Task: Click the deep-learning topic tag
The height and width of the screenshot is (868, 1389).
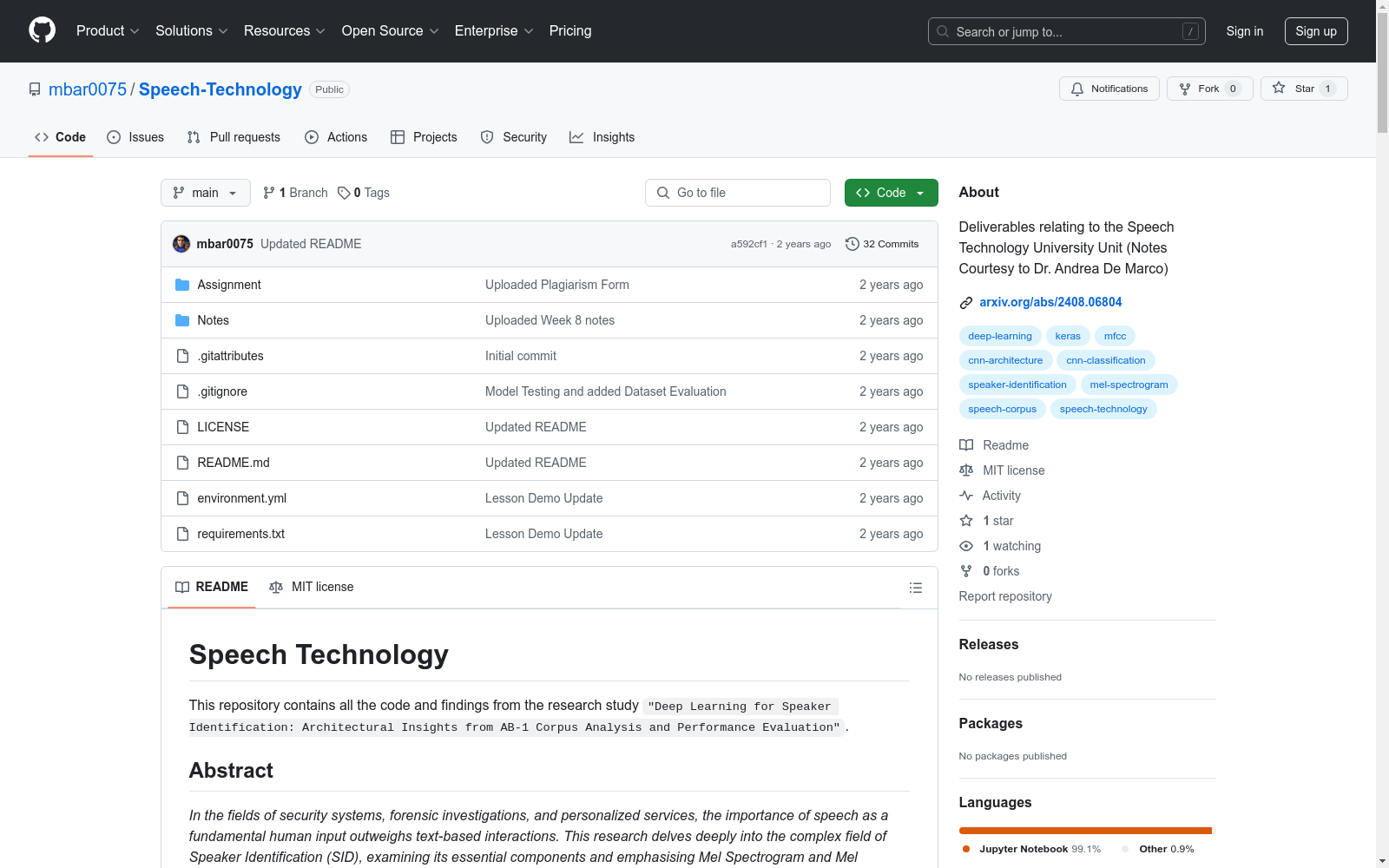Action: [x=1000, y=336]
